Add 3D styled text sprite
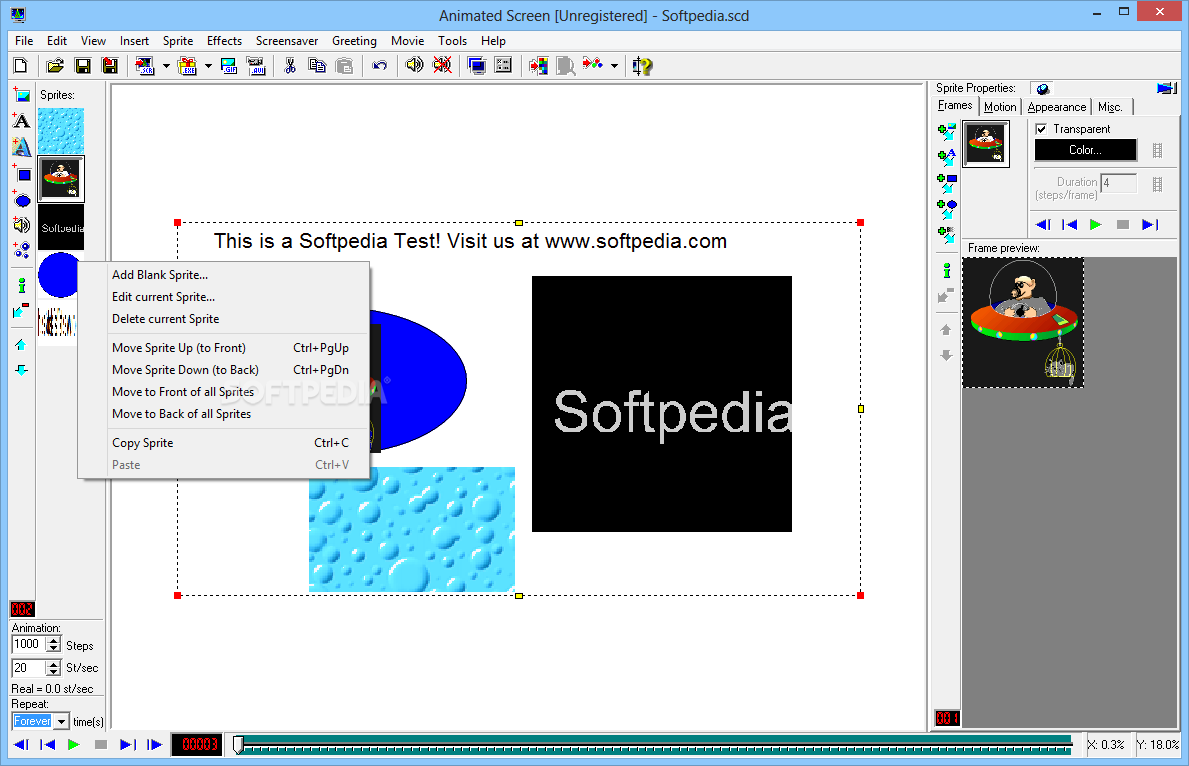This screenshot has height=766, width=1189. coord(22,146)
